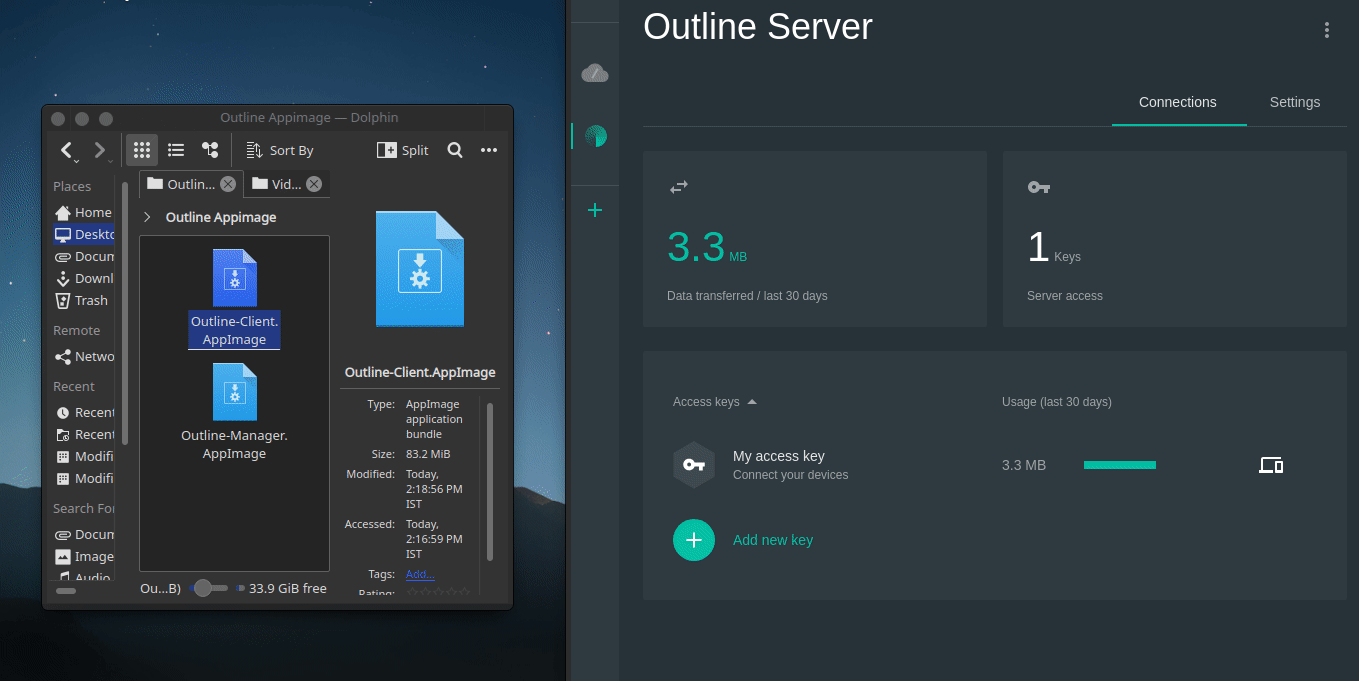
Task: Open device settings for My access key
Action: pyautogui.click(x=1271, y=464)
